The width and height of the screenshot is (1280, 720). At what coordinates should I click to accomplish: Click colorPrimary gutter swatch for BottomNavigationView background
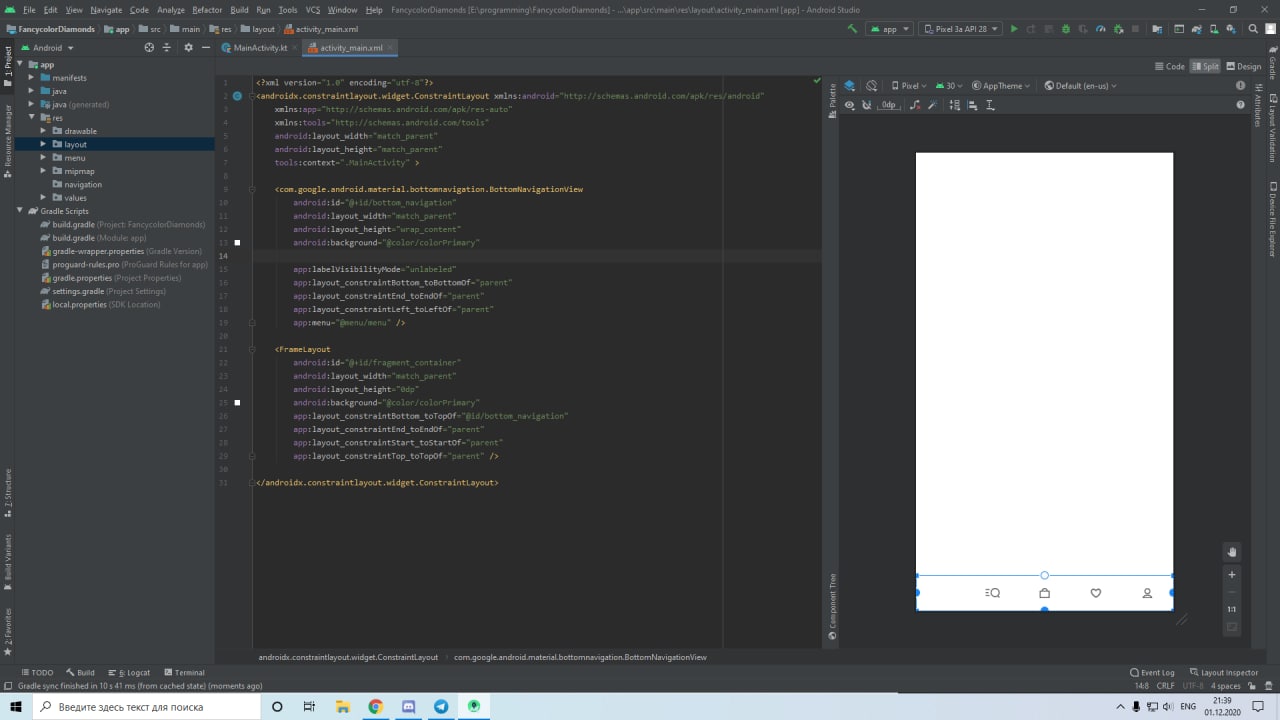point(237,243)
